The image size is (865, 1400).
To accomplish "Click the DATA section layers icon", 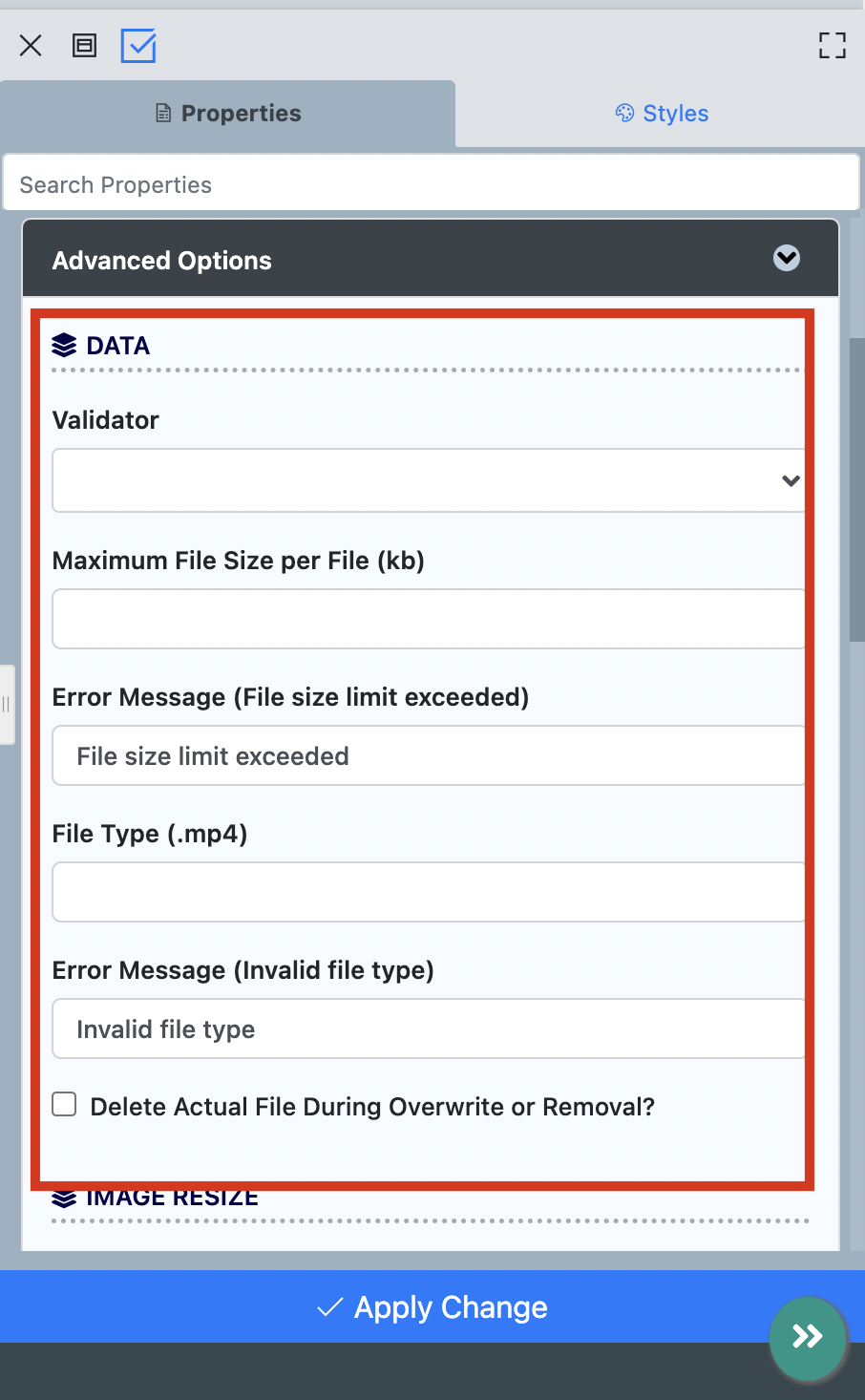I will point(64,346).
